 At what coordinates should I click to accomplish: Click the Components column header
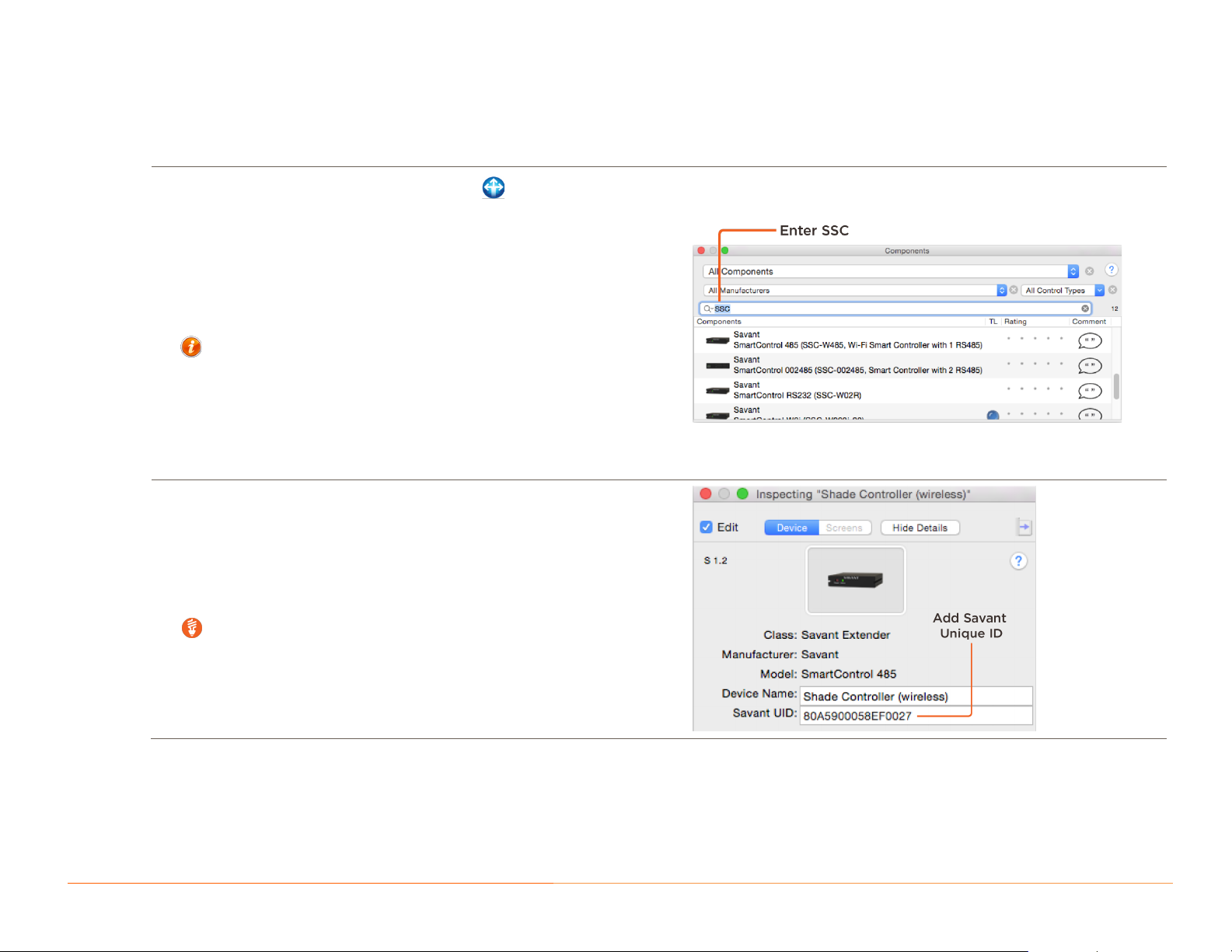click(x=719, y=322)
